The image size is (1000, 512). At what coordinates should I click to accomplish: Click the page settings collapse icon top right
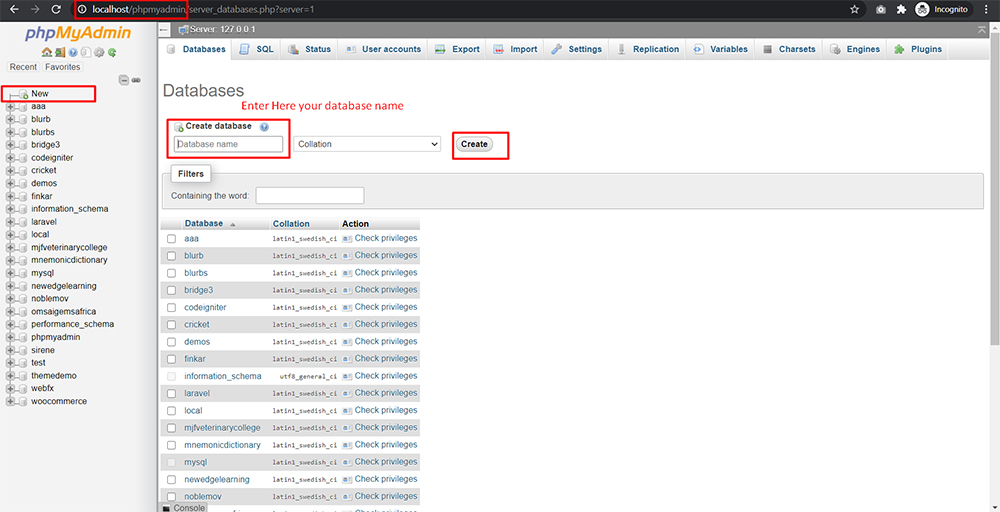pos(982,30)
